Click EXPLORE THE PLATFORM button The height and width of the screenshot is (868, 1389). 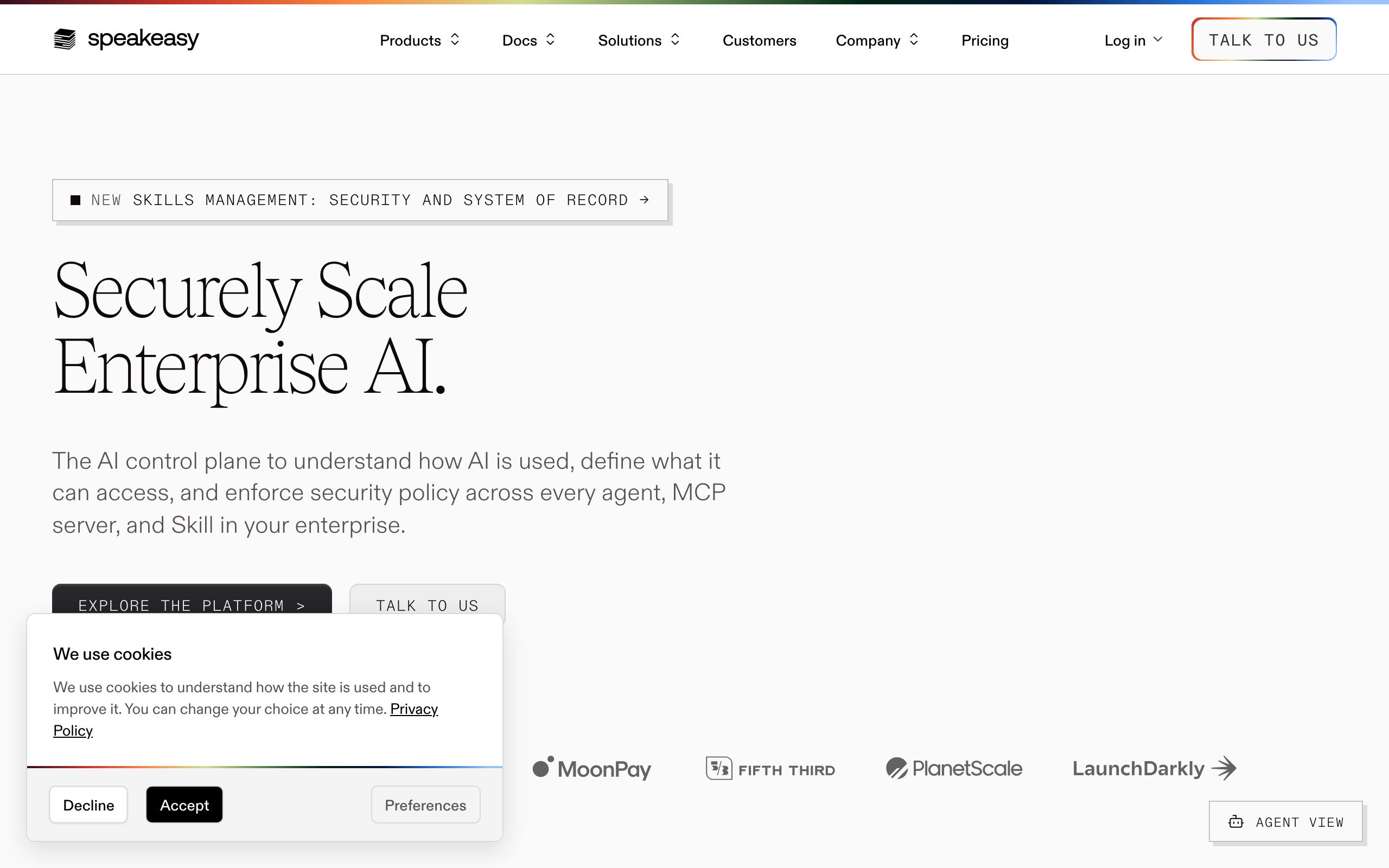tap(192, 599)
